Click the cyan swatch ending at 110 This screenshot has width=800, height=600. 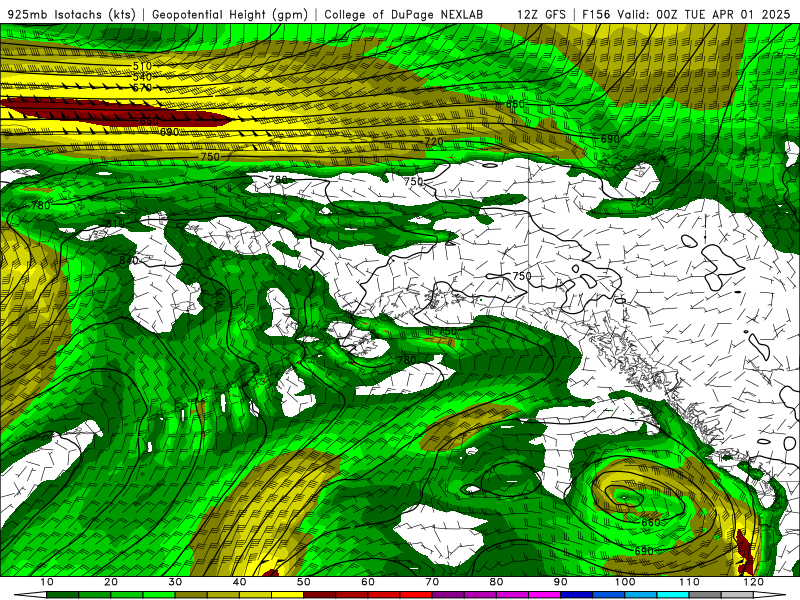(673, 595)
